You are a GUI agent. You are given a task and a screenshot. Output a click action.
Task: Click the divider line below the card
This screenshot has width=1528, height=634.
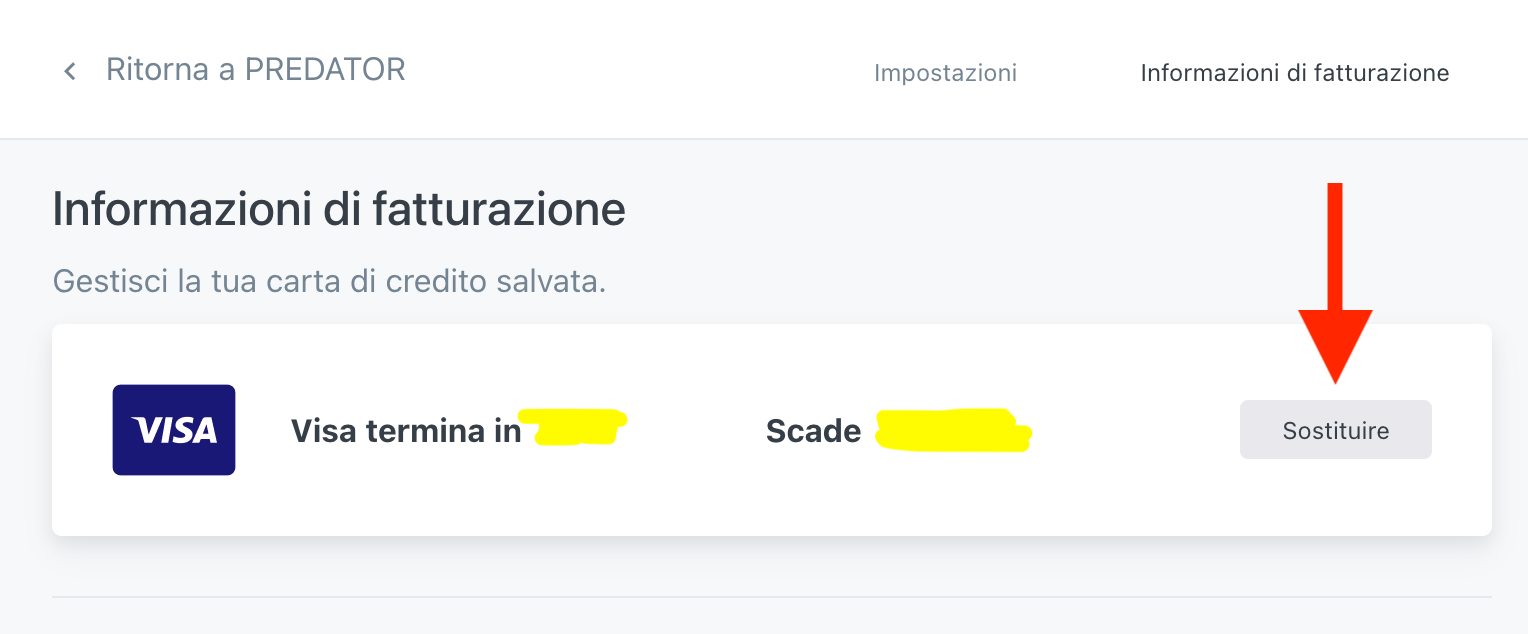pyautogui.click(x=771, y=597)
